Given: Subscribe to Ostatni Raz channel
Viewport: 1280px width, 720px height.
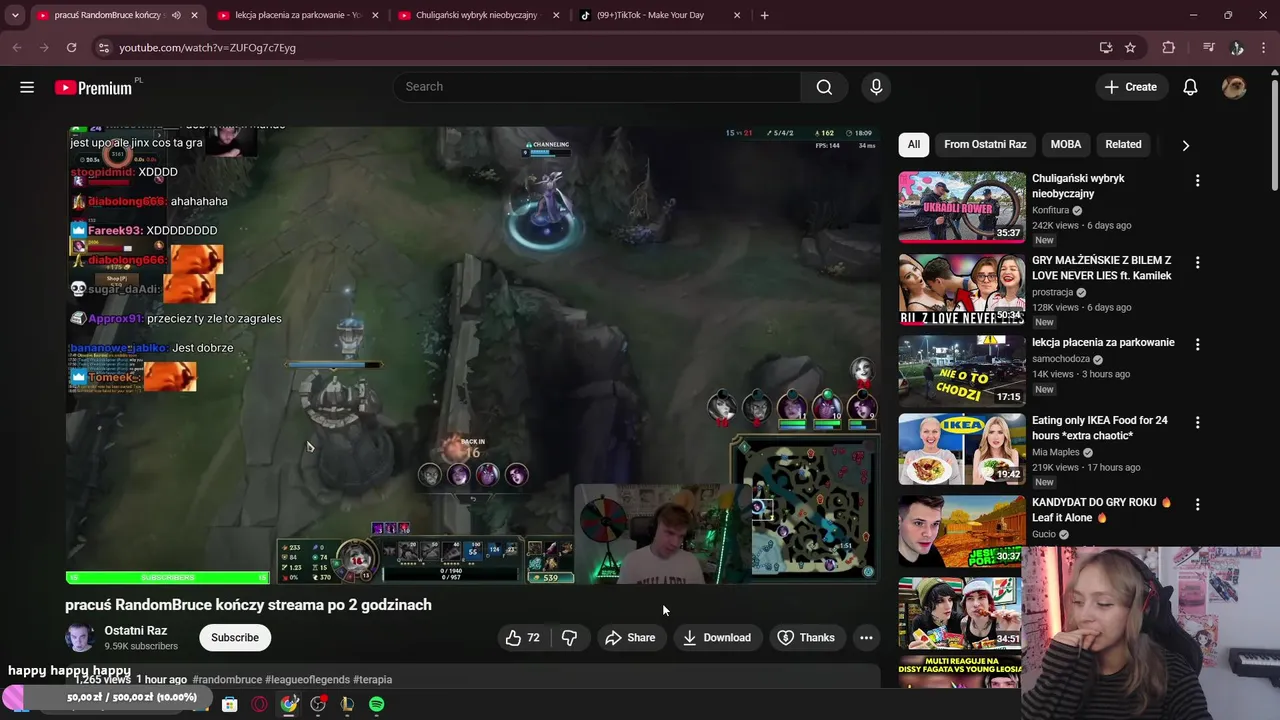Looking at the screenshot, I should tap(235, 638).
